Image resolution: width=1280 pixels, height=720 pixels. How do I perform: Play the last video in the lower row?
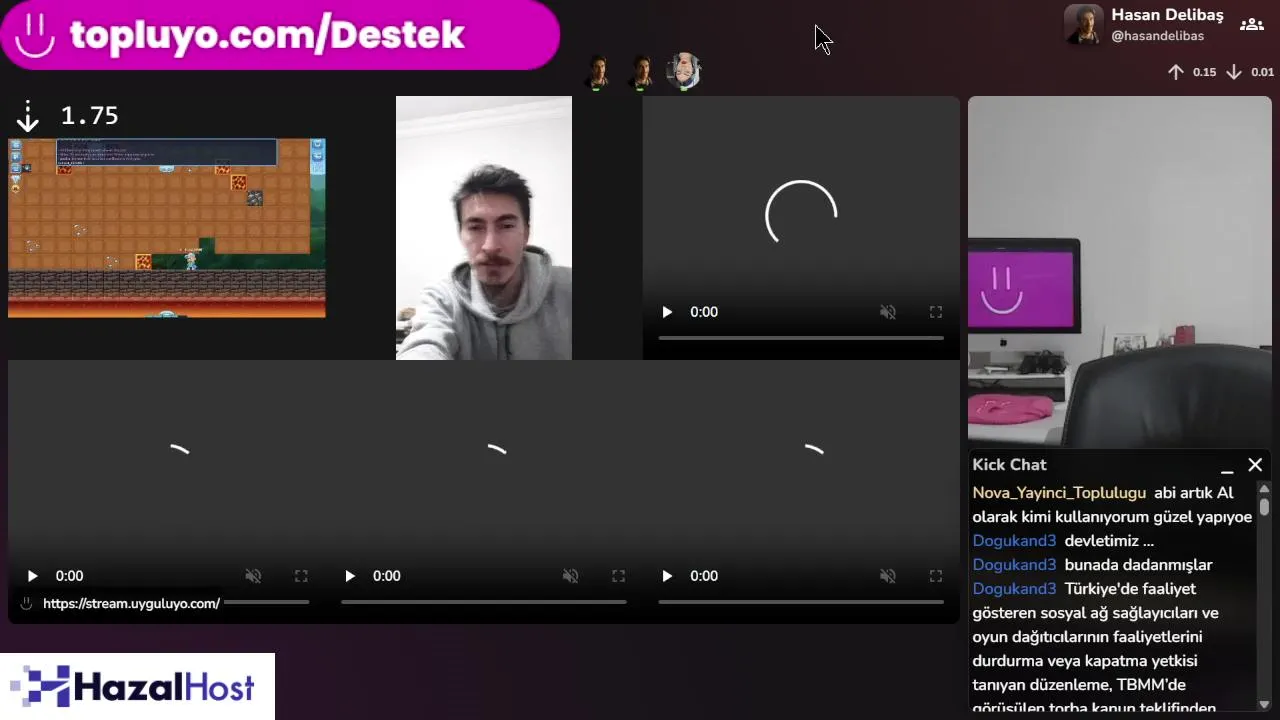point(667,576)
